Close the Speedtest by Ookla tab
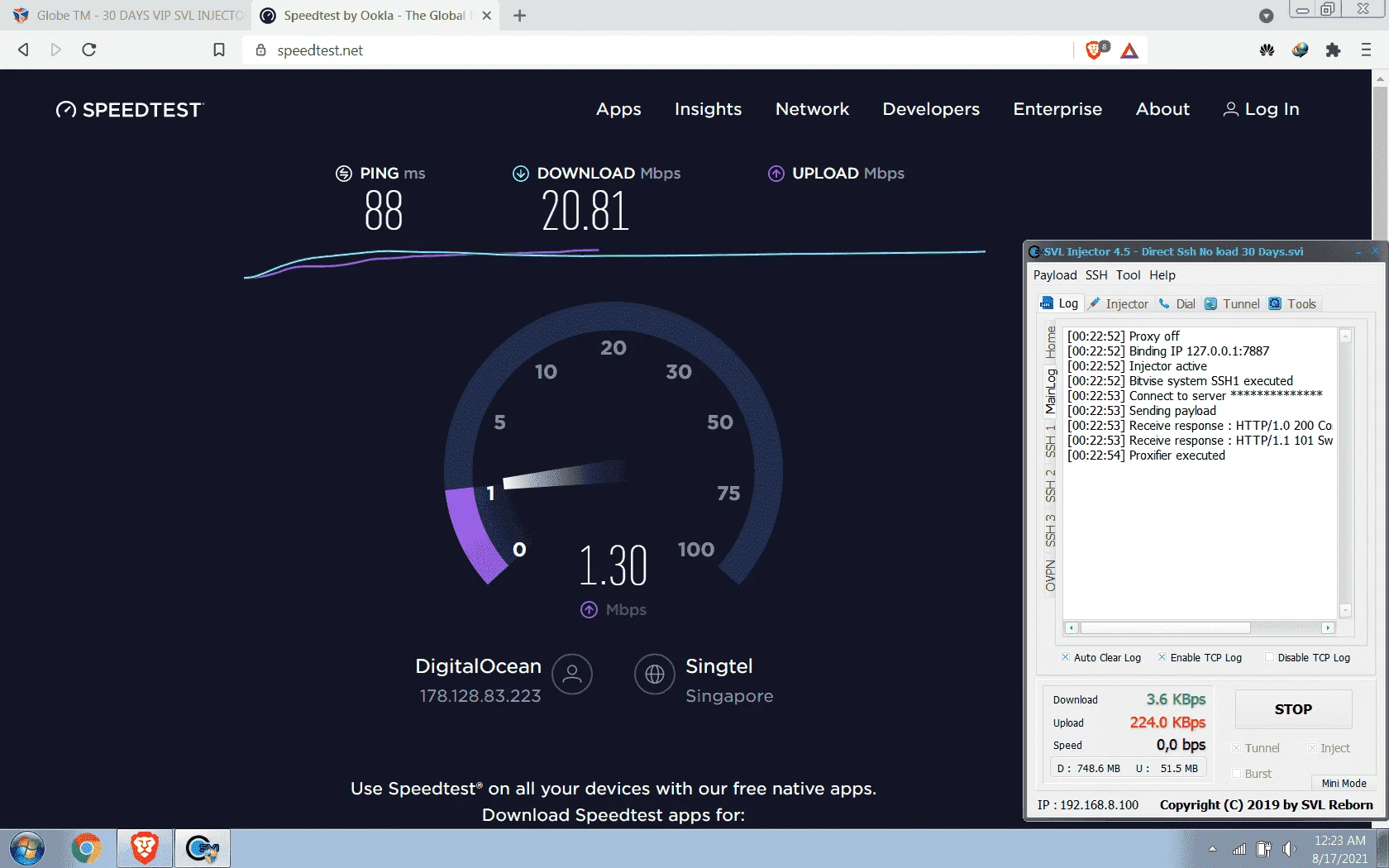This screenshot has height=868, width=1389. coord(487,16)
